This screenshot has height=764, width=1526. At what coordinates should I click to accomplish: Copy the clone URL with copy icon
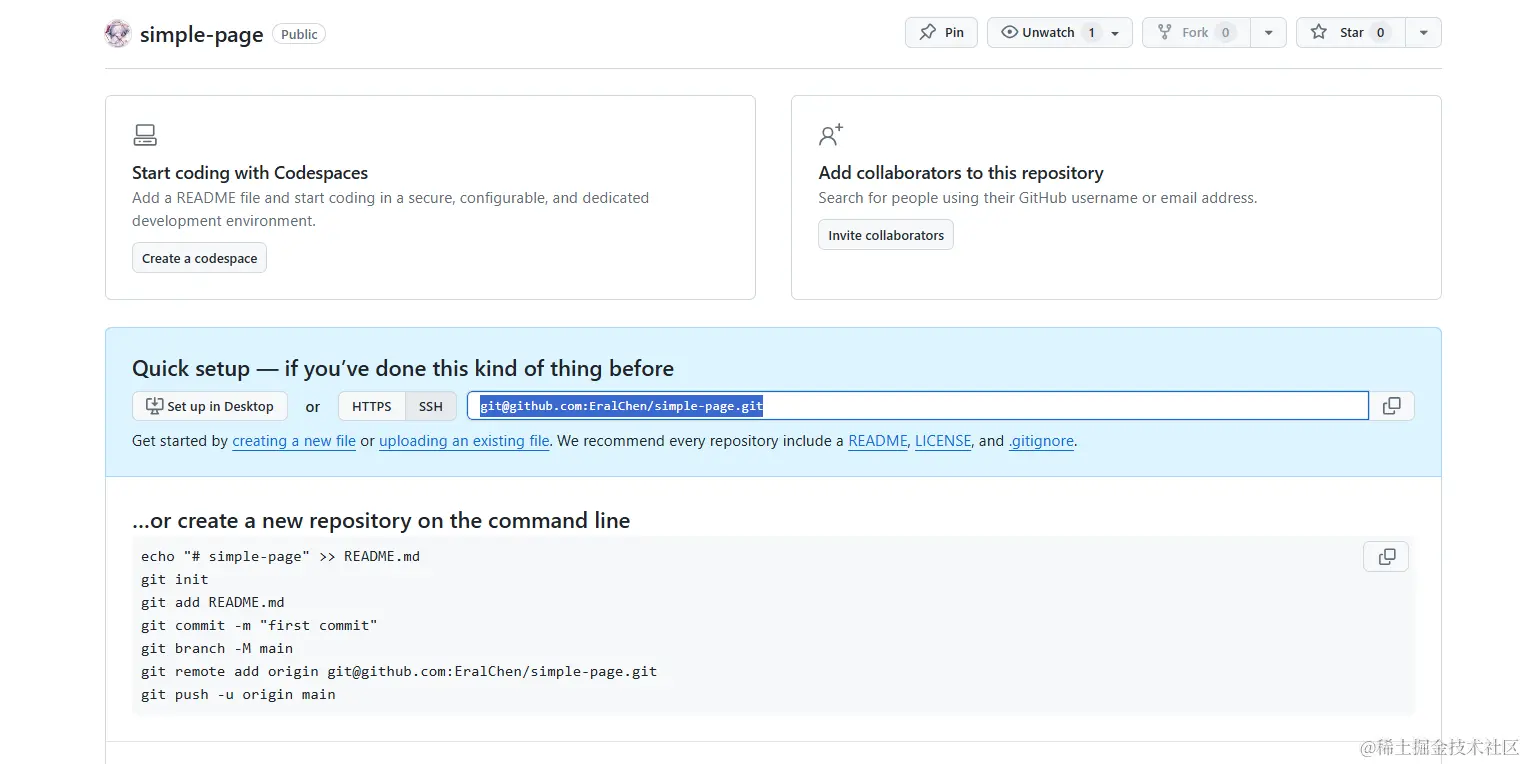pyautogui.click(x=1391, y=406)
